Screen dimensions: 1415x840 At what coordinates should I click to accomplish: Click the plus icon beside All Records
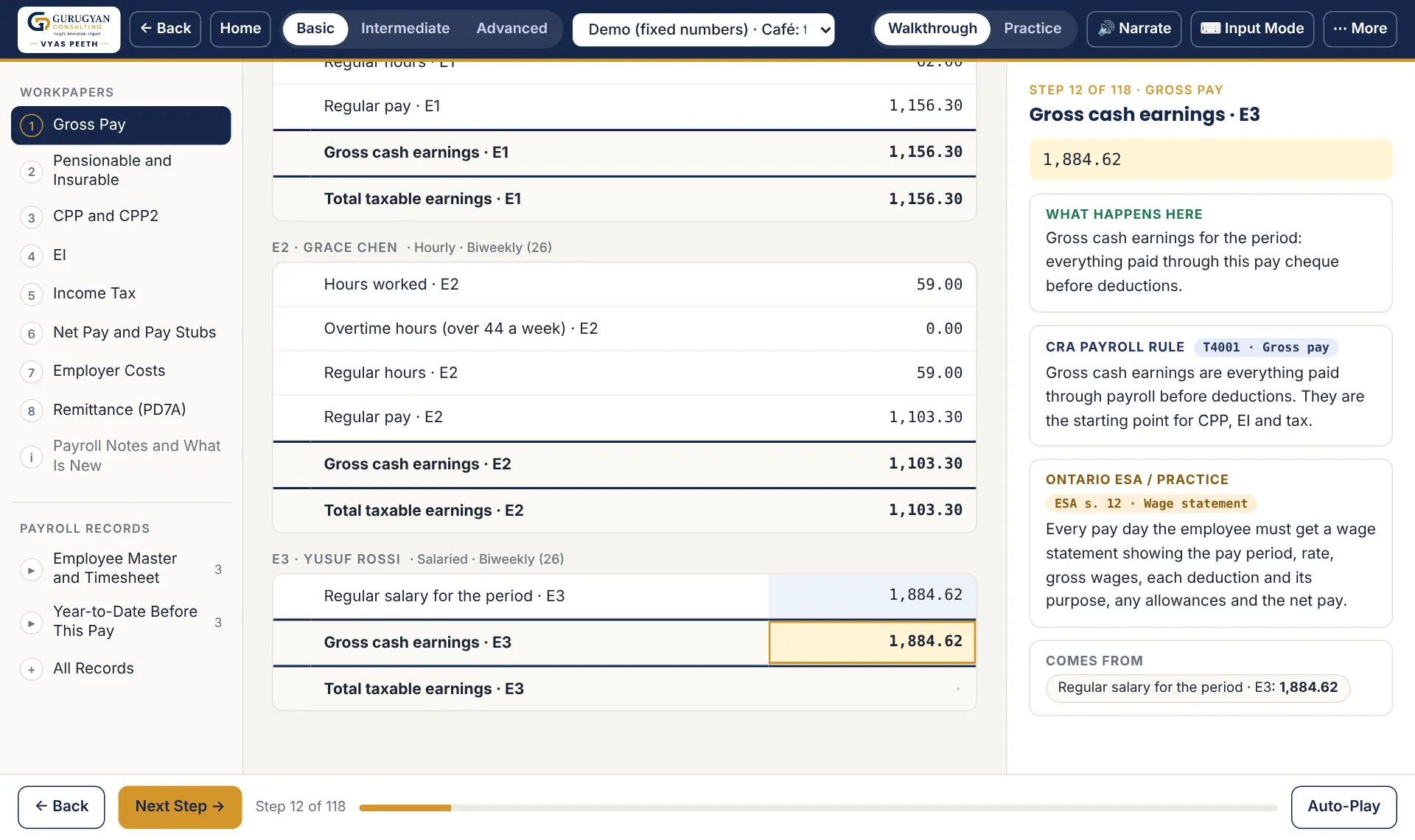(31, 670)
